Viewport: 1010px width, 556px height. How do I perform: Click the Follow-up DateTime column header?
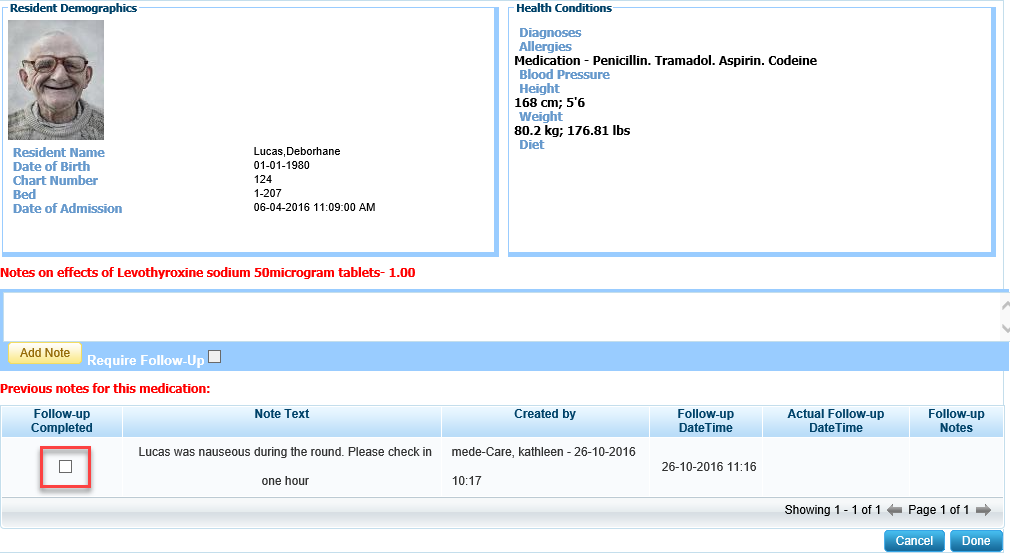pyautogui.click(x=705, y=421)
